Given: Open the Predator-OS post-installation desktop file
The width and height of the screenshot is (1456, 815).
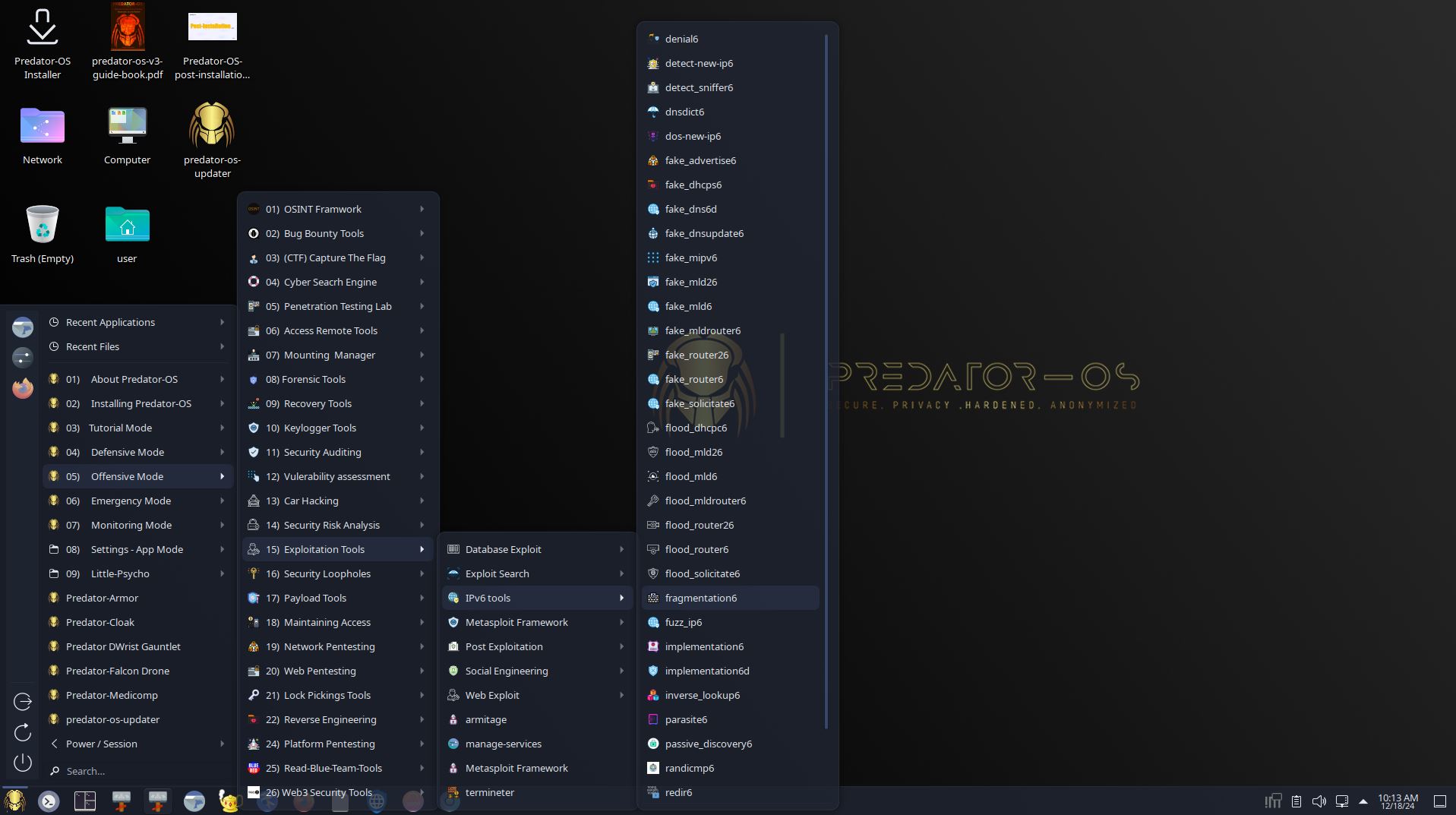Looking at the screenshot, I should (x=212, y=44).
